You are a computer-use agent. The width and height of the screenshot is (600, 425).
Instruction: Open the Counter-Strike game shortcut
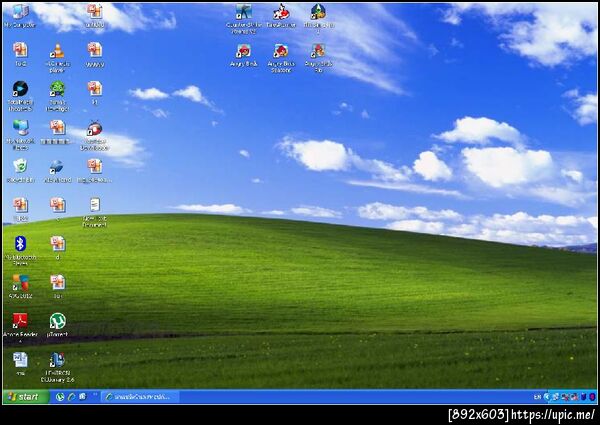click(x=244, y=18)
